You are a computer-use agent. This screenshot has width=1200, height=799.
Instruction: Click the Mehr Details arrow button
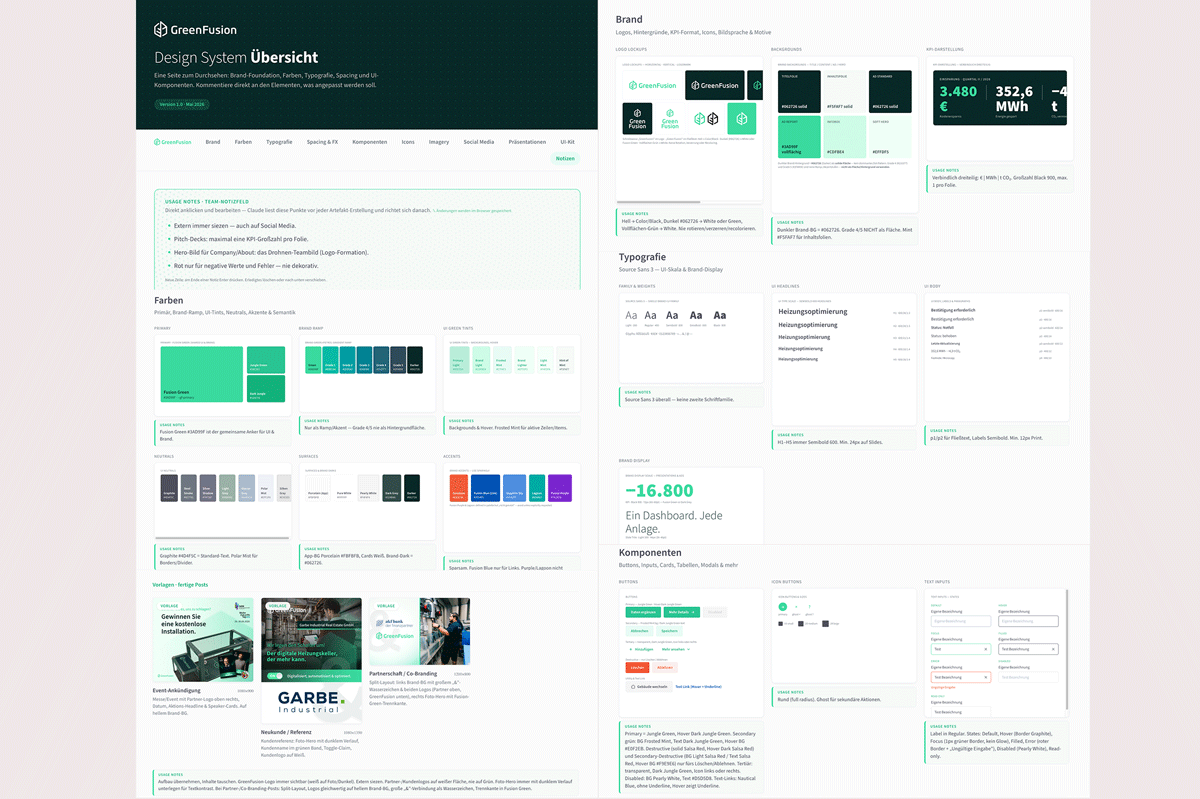[682, 612]
